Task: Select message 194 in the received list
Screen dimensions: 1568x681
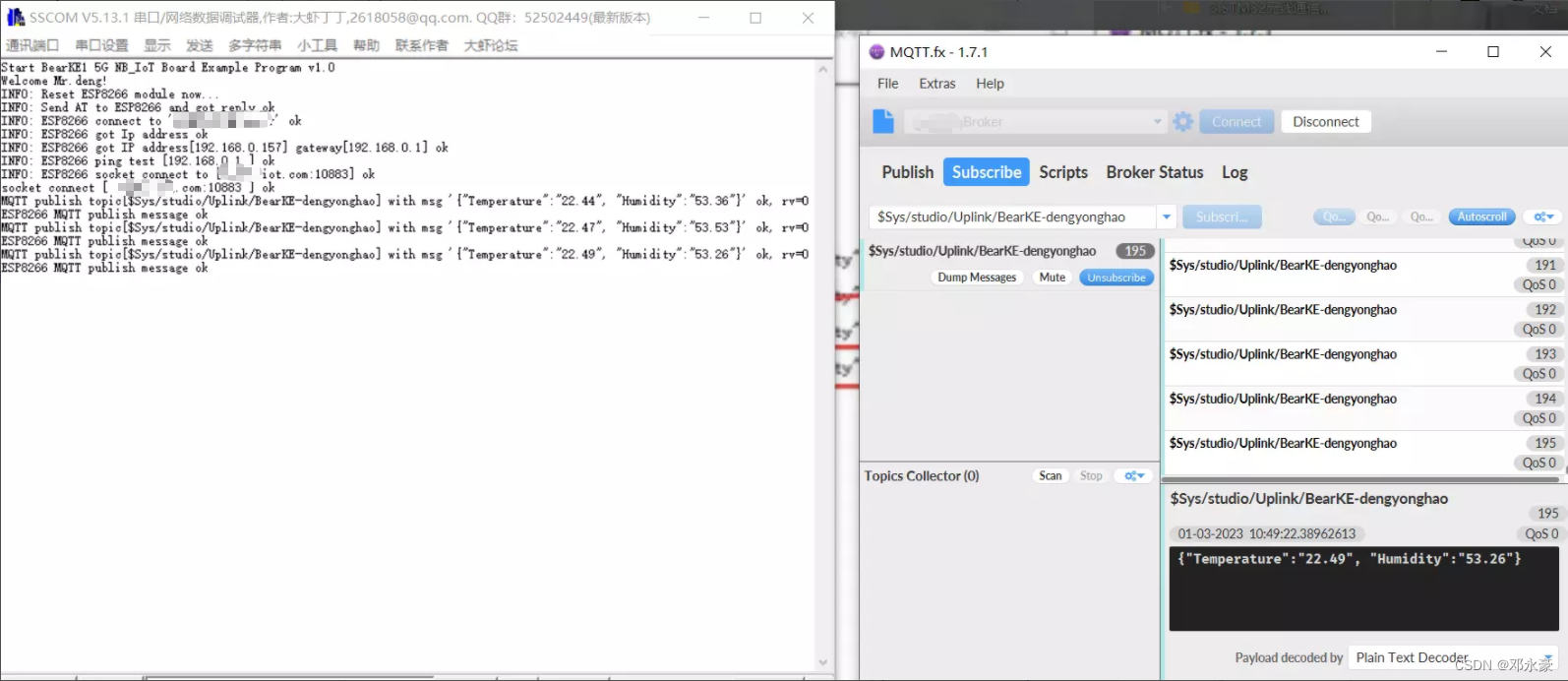Action: [x=1362, y=407]
